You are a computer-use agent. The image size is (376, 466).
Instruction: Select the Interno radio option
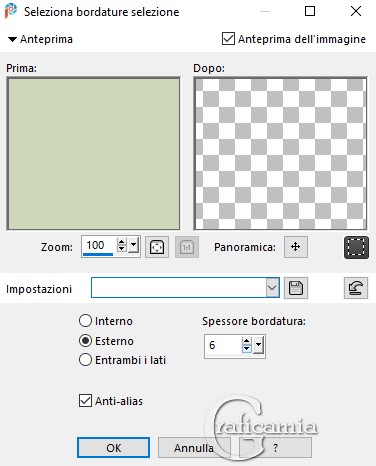(85, 321)
